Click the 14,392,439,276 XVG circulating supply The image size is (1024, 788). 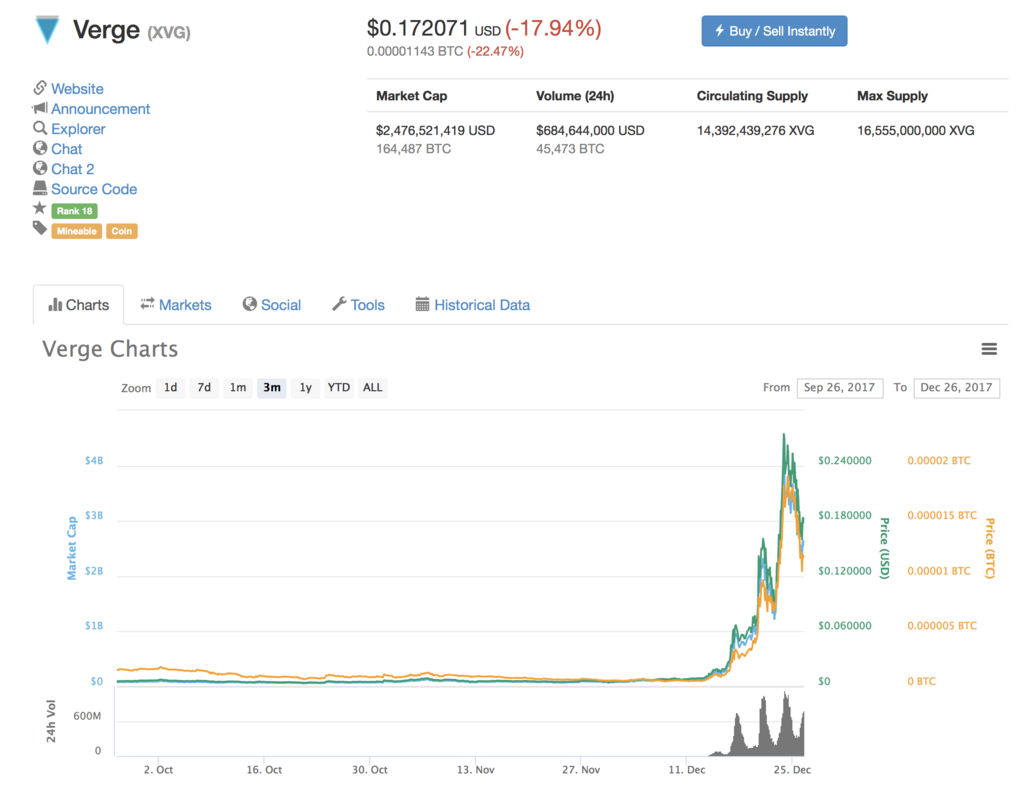pyautogui.click(x=756, y=131)
